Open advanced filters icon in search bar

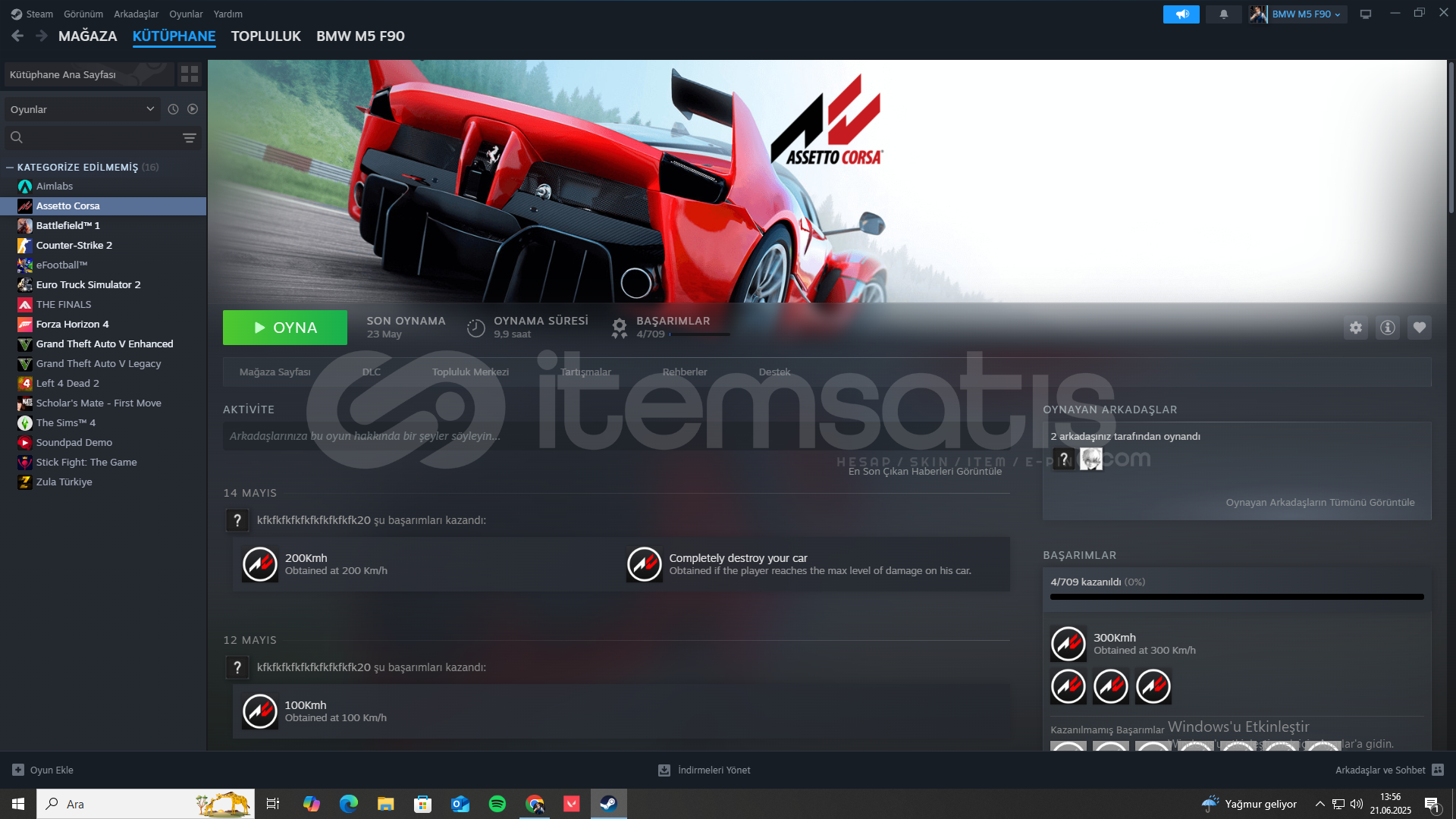tap(190, 138)
